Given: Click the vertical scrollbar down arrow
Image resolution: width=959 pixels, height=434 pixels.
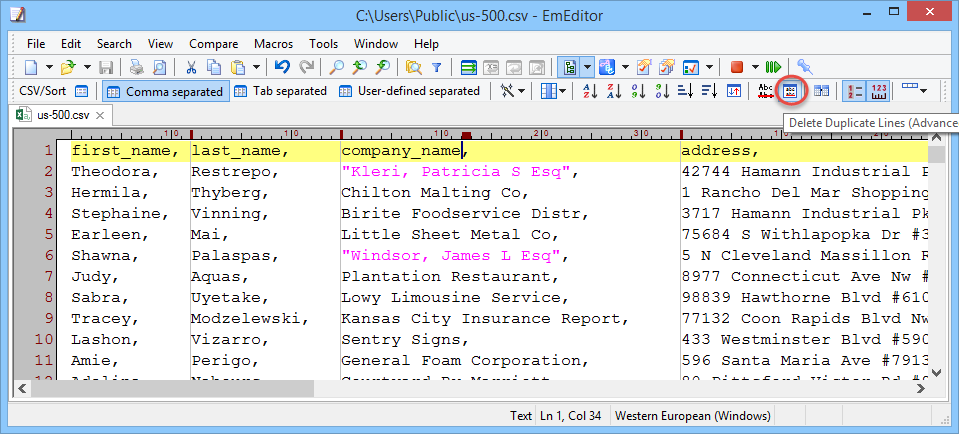Looking at the screenshot, I should [x=936, y=372].
